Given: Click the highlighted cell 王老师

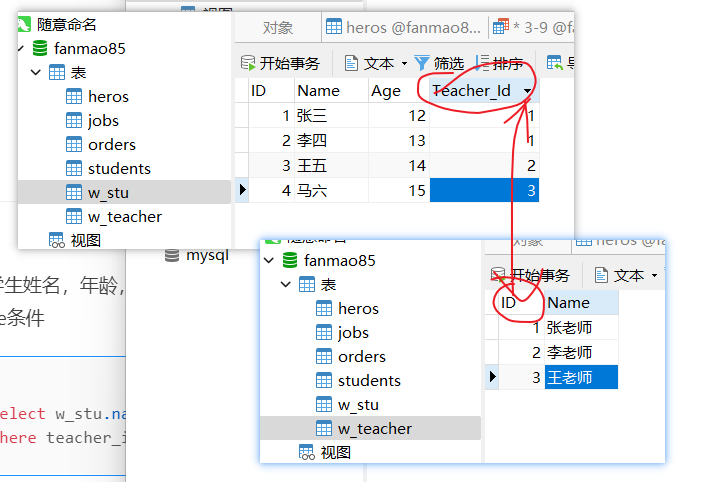Looking at the screenshot, I should coord(581,377).
